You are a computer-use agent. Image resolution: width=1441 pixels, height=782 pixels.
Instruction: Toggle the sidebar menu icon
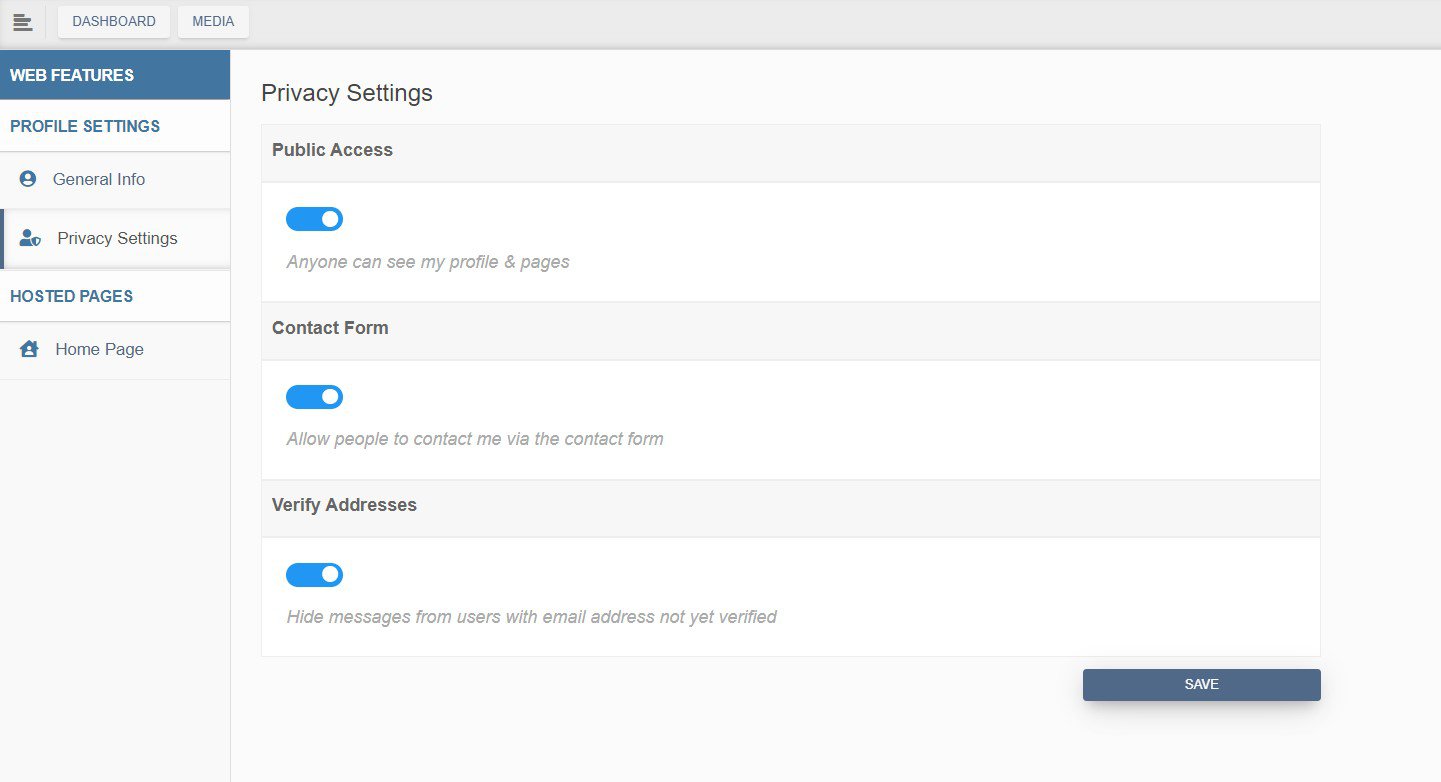tap(22, 22)
